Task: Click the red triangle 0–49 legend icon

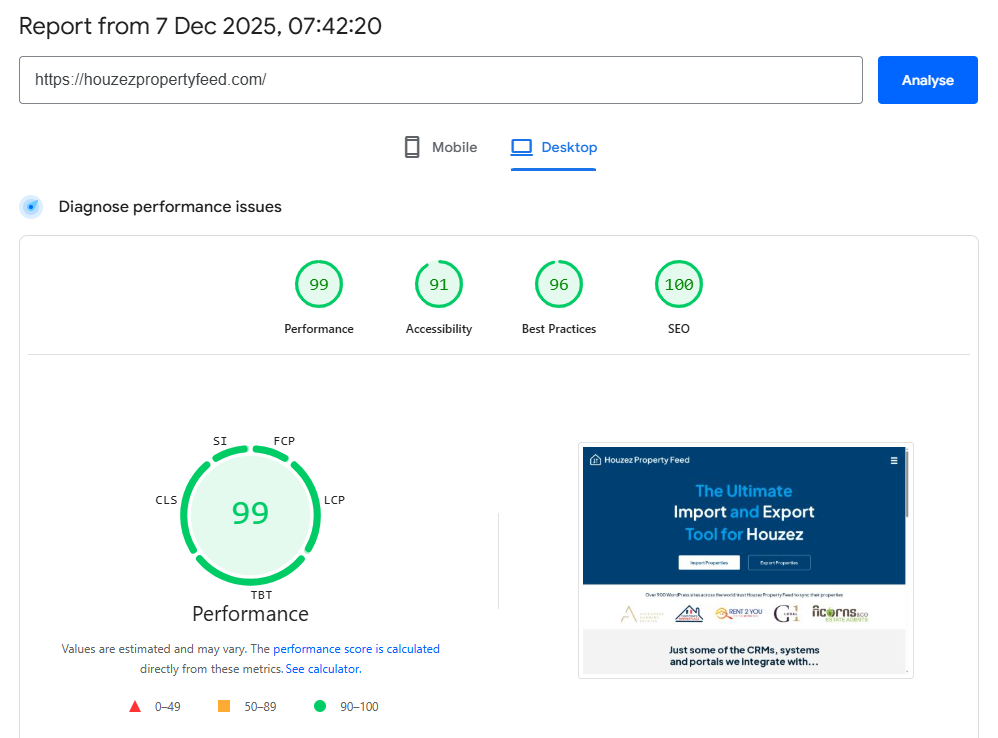Action: point(135,707)
